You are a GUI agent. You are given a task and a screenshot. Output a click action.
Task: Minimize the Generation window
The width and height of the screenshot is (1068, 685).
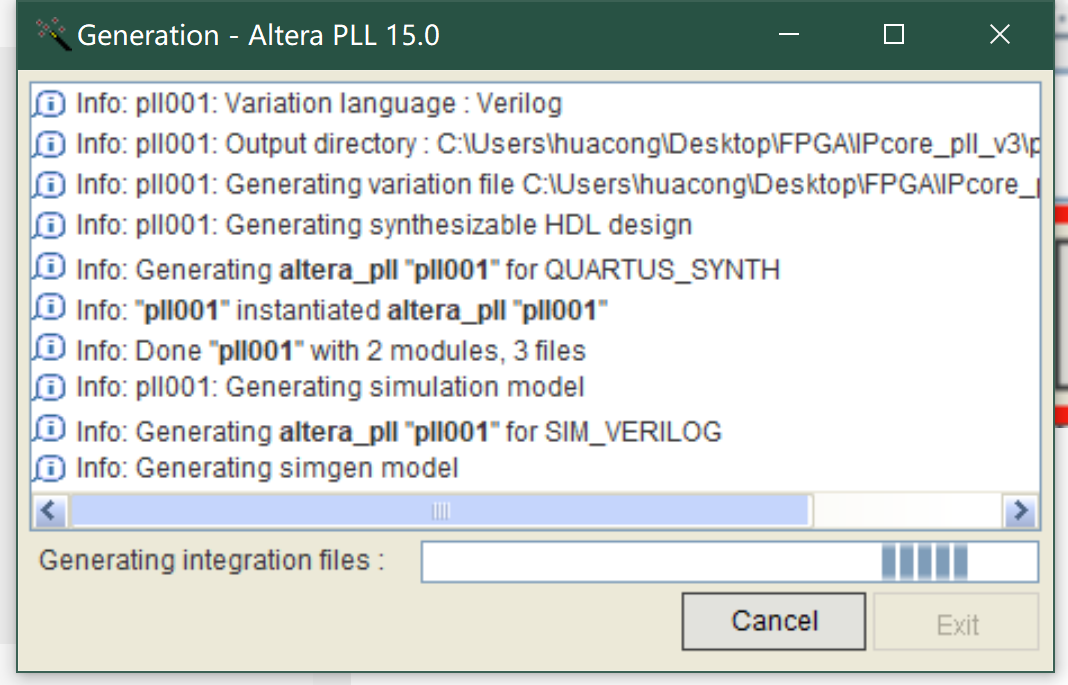click(789, 34)
